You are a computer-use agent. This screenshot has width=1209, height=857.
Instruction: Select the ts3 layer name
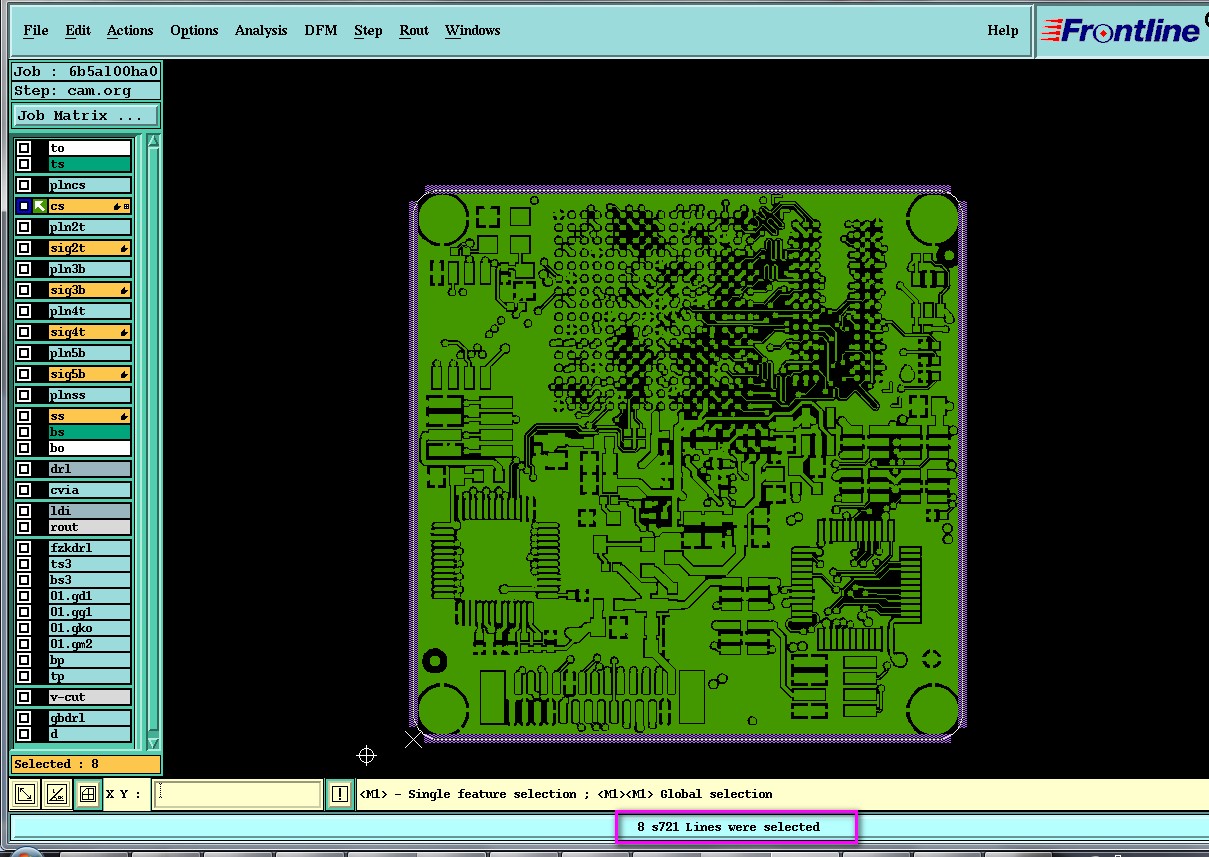click(90, 564)
